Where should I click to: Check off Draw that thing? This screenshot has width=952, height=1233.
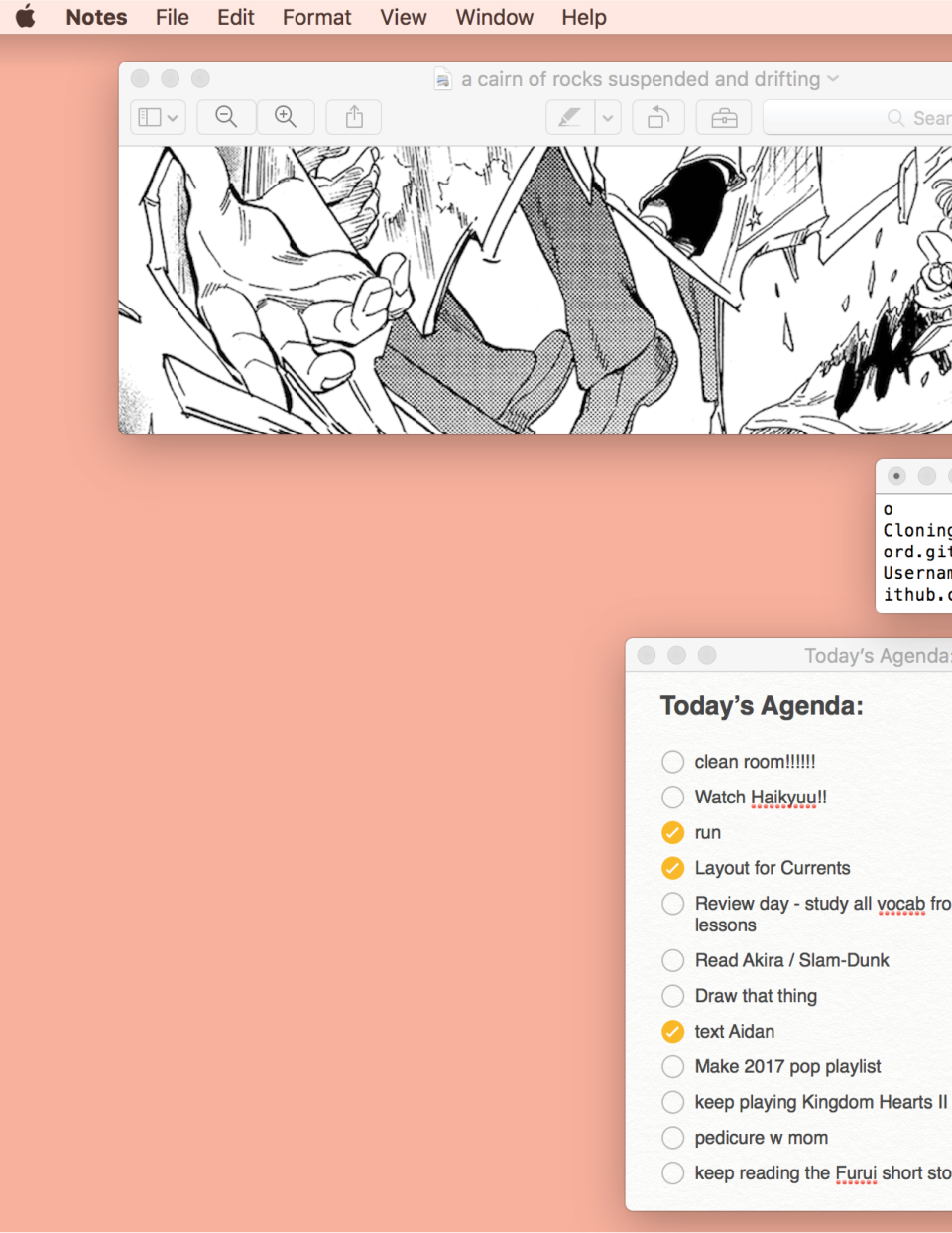click(672, 996)
